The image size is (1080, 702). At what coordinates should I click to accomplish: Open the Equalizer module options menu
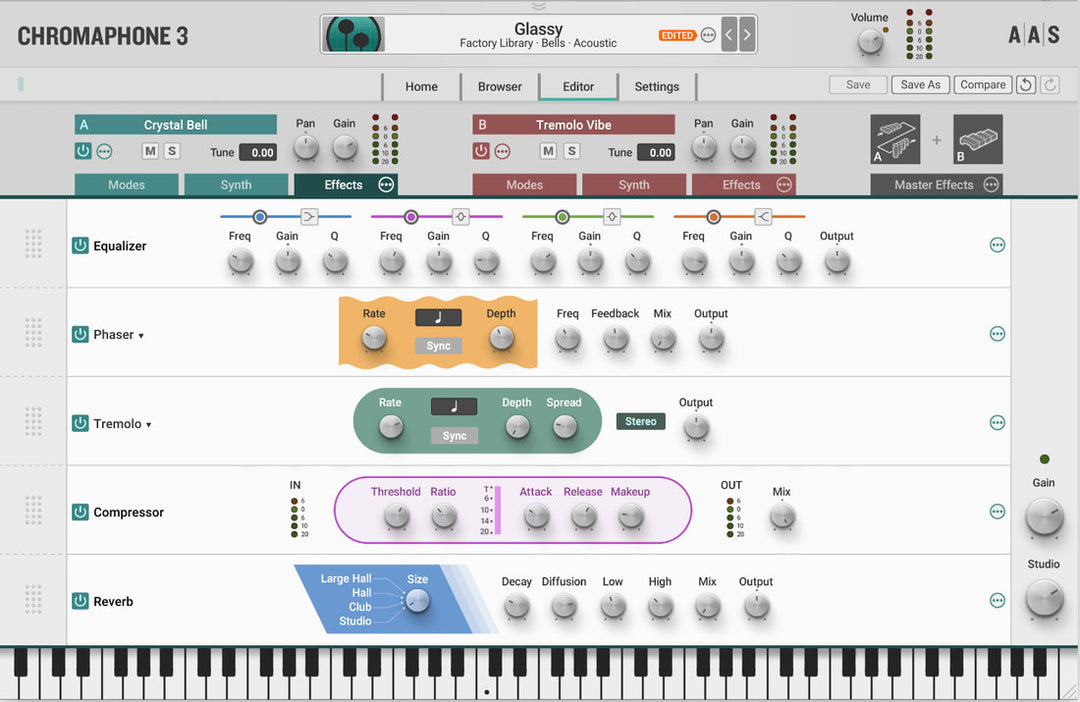[997, 245]
